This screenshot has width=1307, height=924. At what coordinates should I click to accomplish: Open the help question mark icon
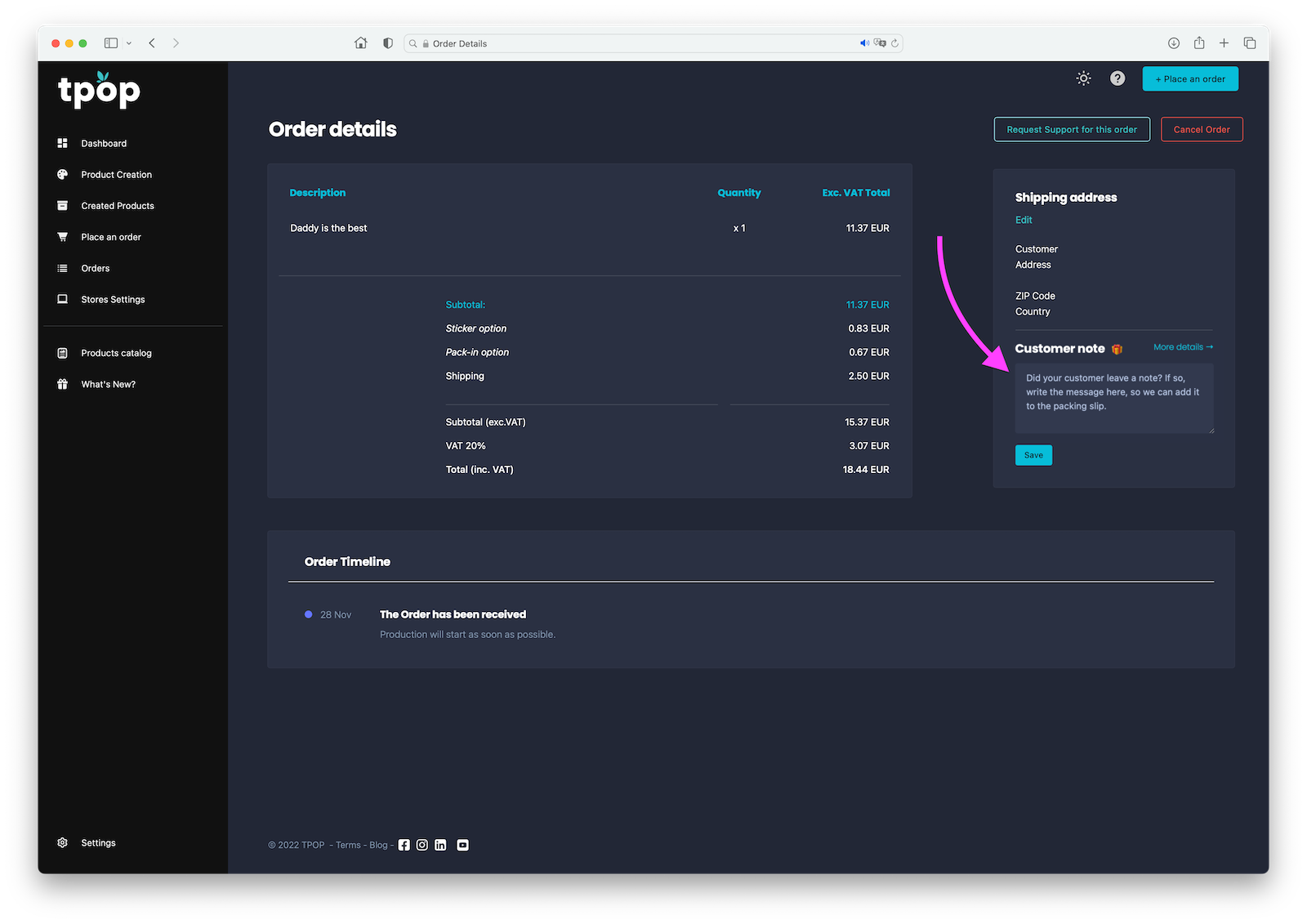point(1117,78)
